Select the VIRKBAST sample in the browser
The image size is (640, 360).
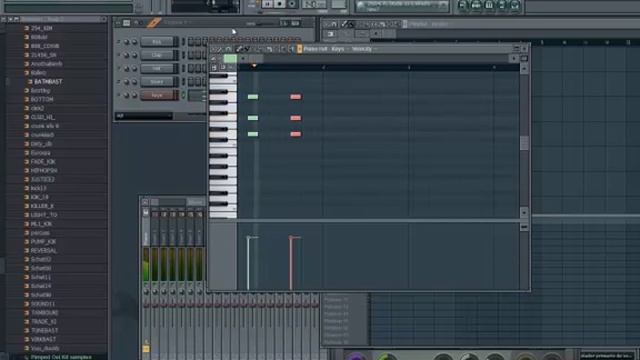(x=43, y=339)
